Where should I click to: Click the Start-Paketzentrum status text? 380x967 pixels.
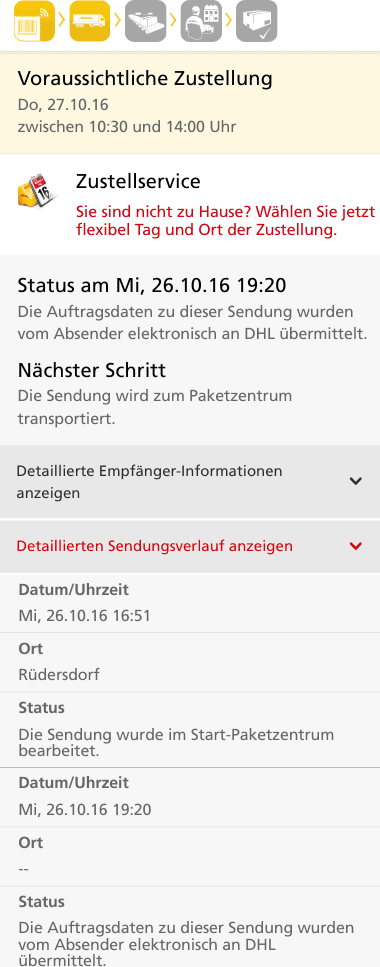tap(176, 743)
